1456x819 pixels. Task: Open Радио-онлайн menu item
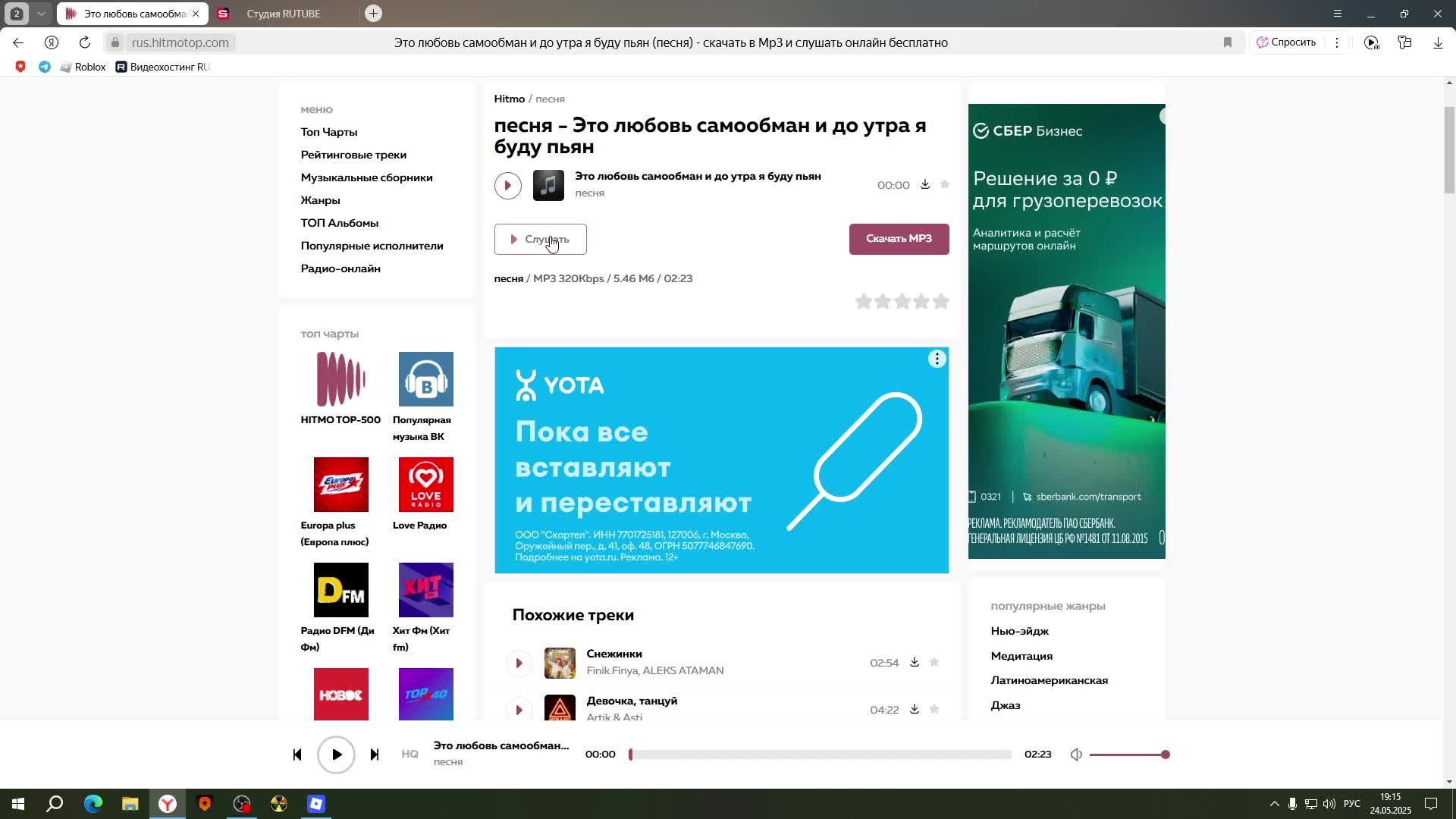click(x=340, y=268)
